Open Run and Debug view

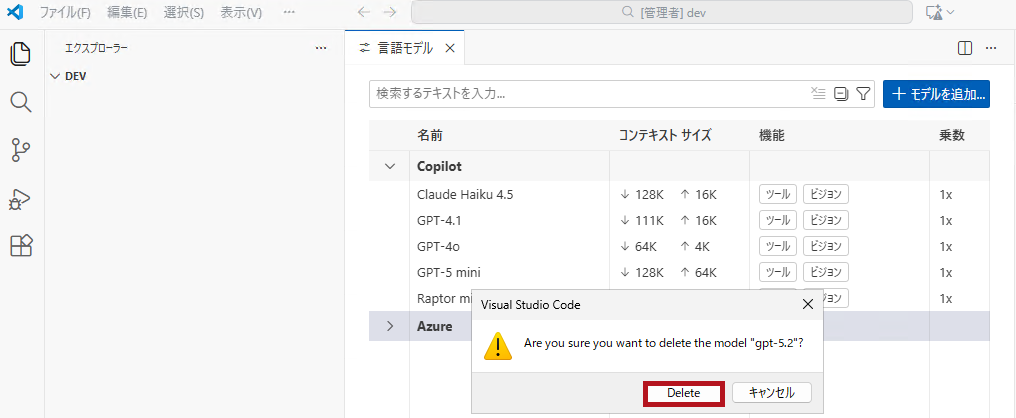pyautogui.click(x=21, y=198)
